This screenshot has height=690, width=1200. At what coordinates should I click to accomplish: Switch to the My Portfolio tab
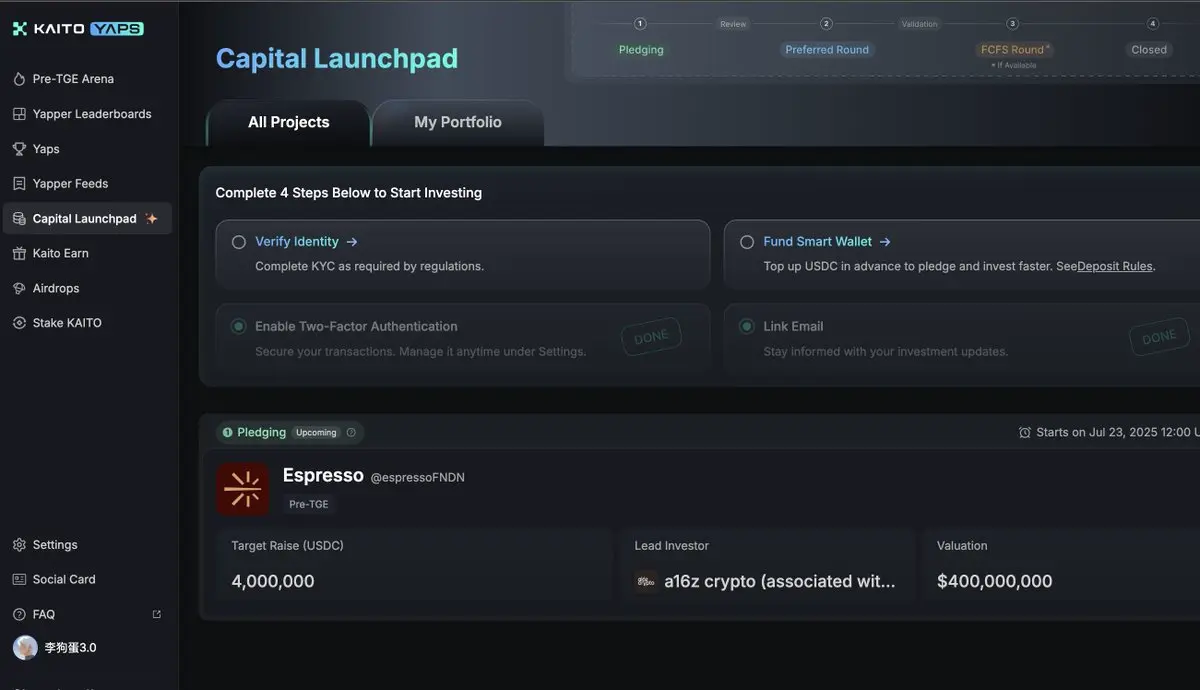pos(458,123)
